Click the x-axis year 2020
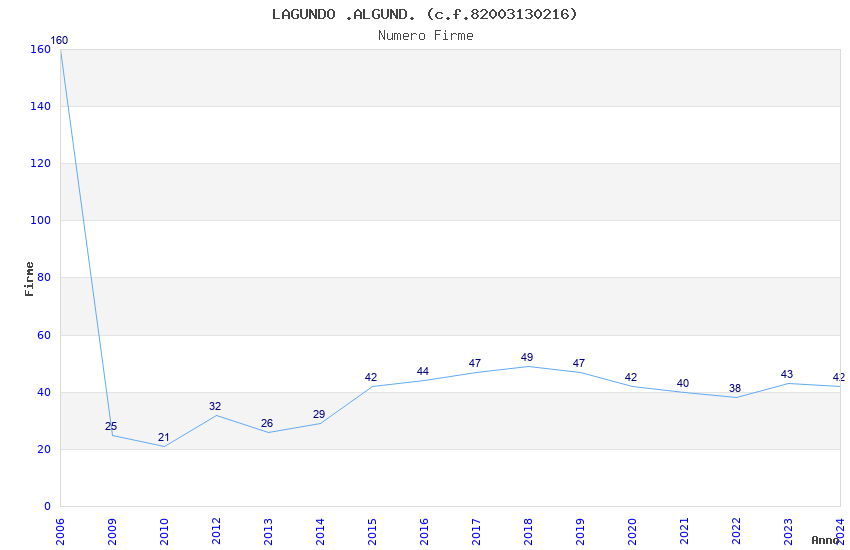 pyautogui.click(x=633, y=531)
